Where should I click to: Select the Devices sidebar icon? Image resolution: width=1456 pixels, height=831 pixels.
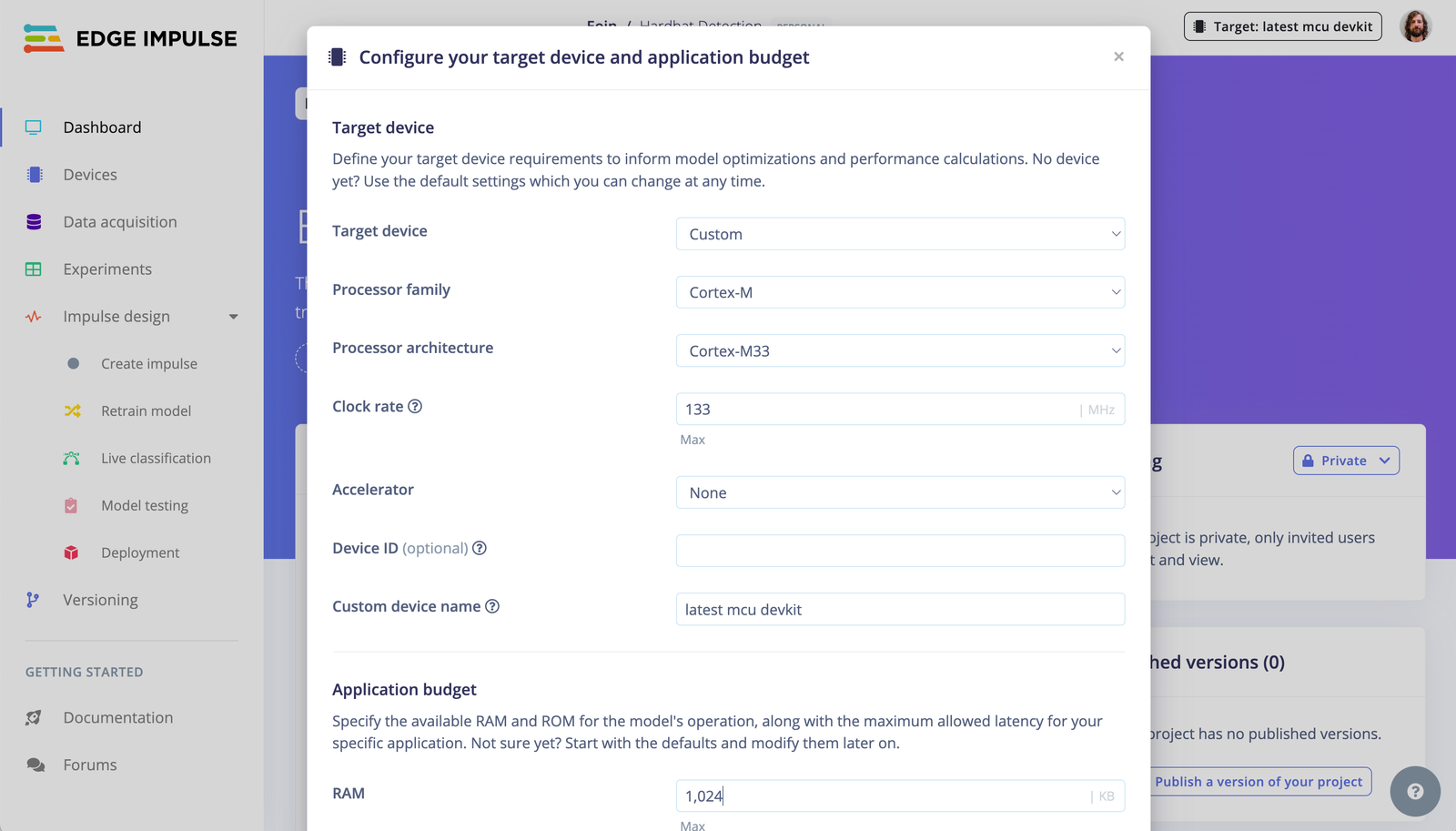90,174
